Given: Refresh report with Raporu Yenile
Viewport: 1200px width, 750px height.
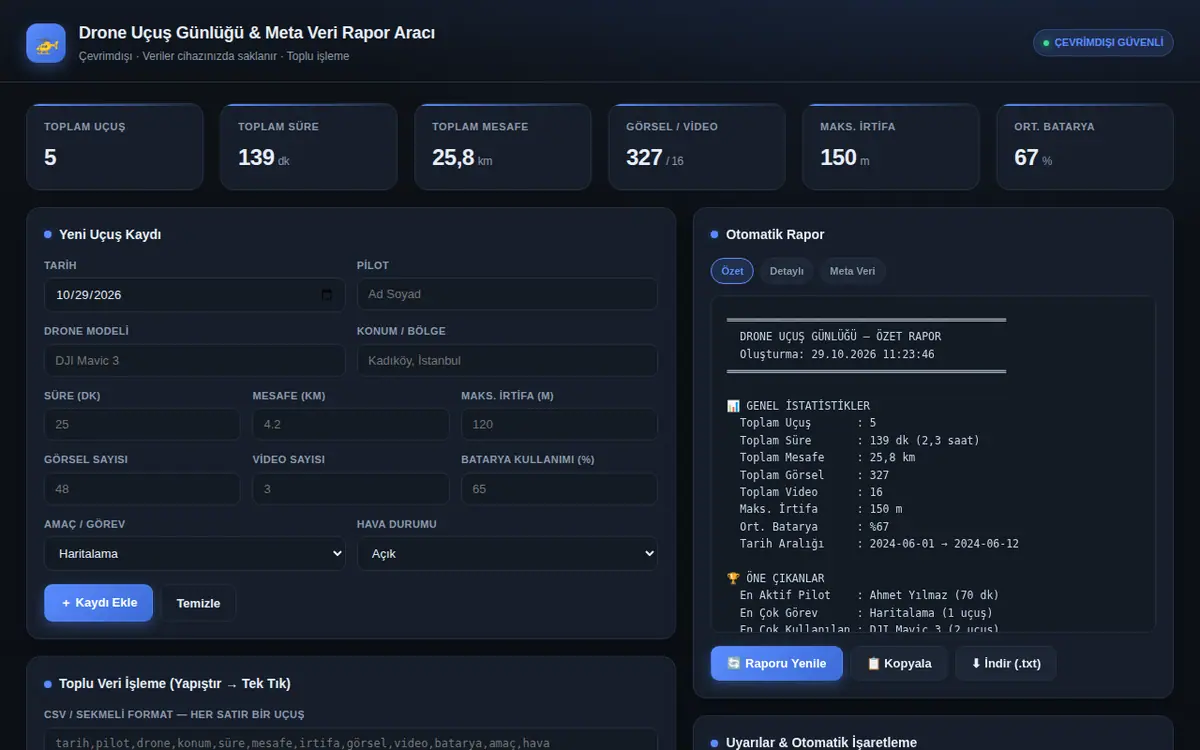Looking at the screenshot, I should (777, 663).
